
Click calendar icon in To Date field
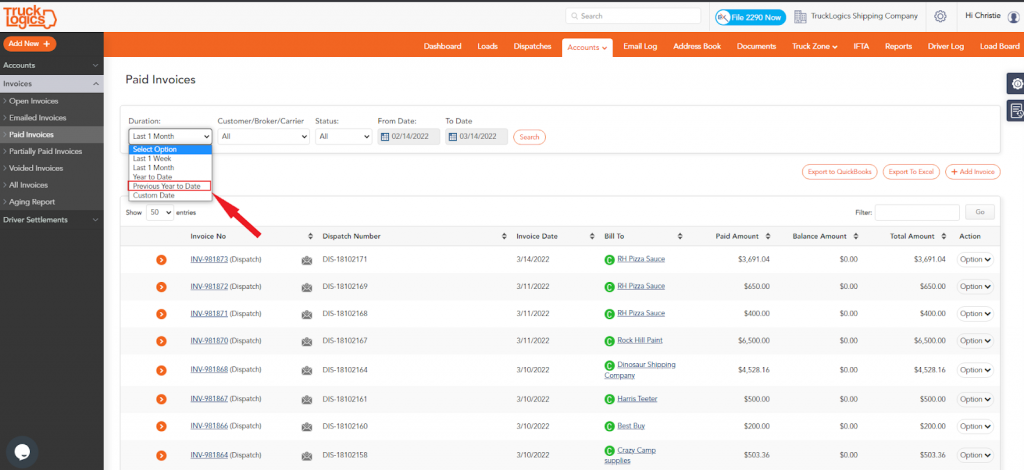[453, 137]
